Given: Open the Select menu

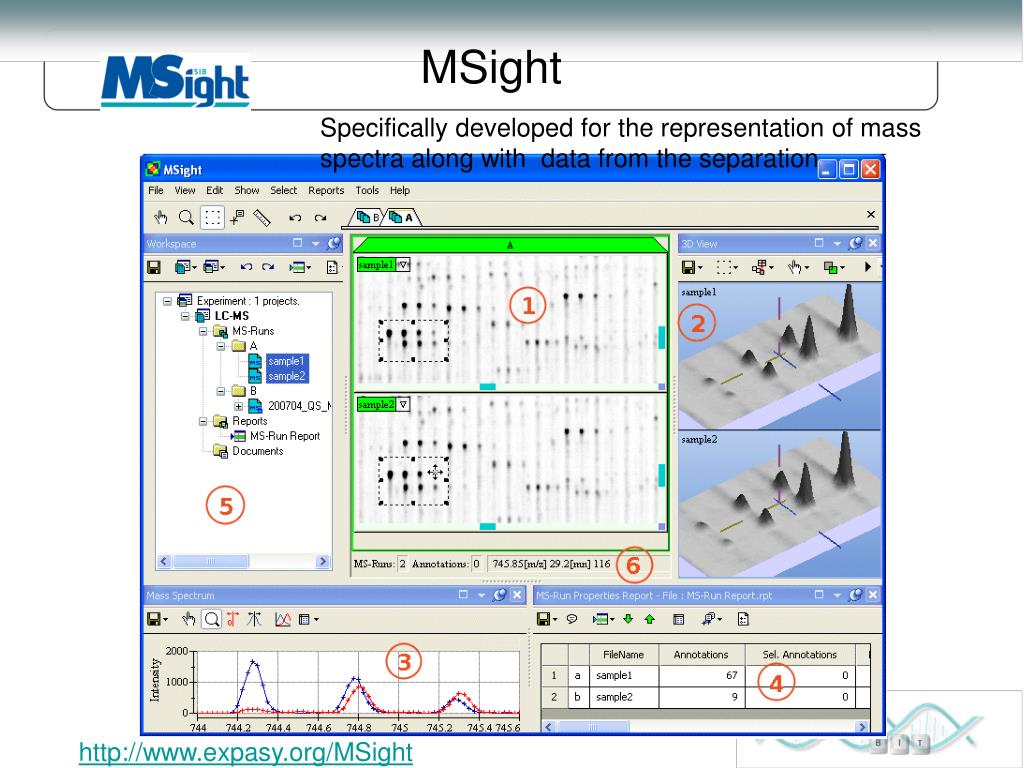Looking at the screenshot, I should [283, 190].
